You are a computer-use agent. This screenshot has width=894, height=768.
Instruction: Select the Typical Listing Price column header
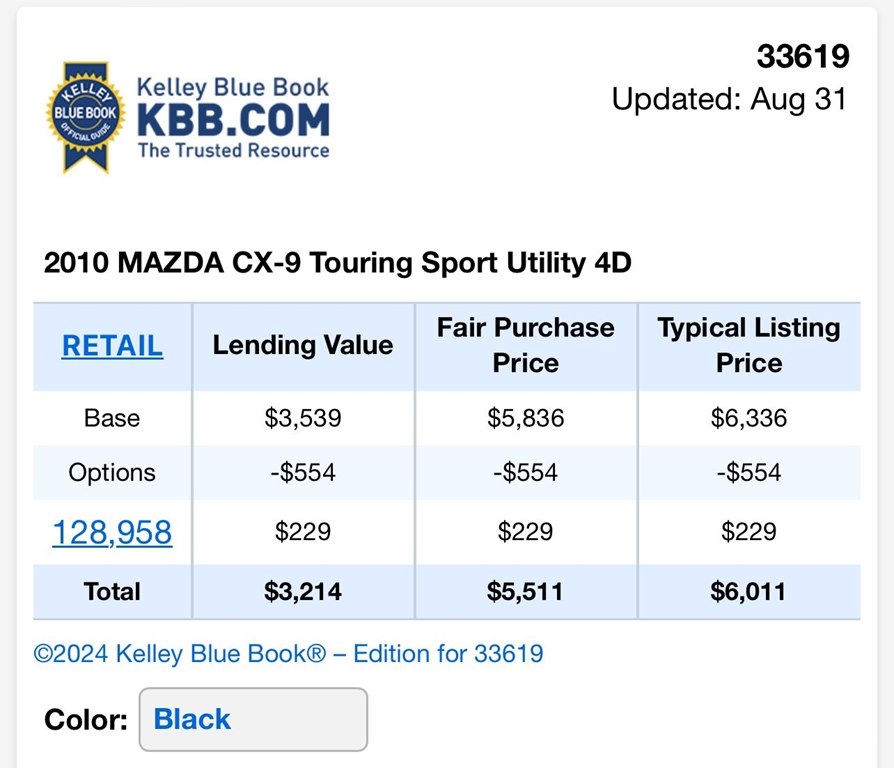[x=749, y=345]
